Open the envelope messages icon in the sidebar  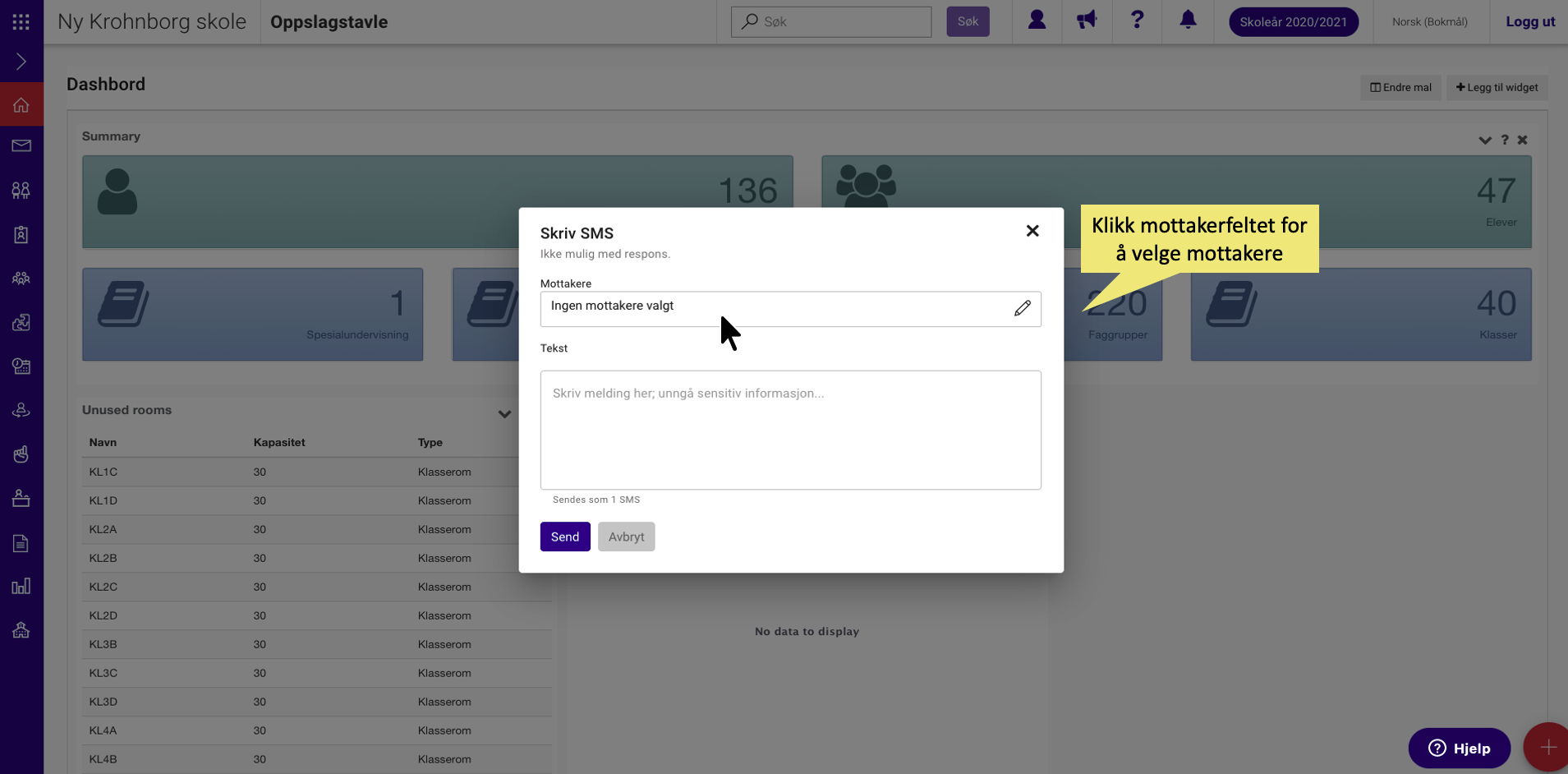(x=21, y=146)
